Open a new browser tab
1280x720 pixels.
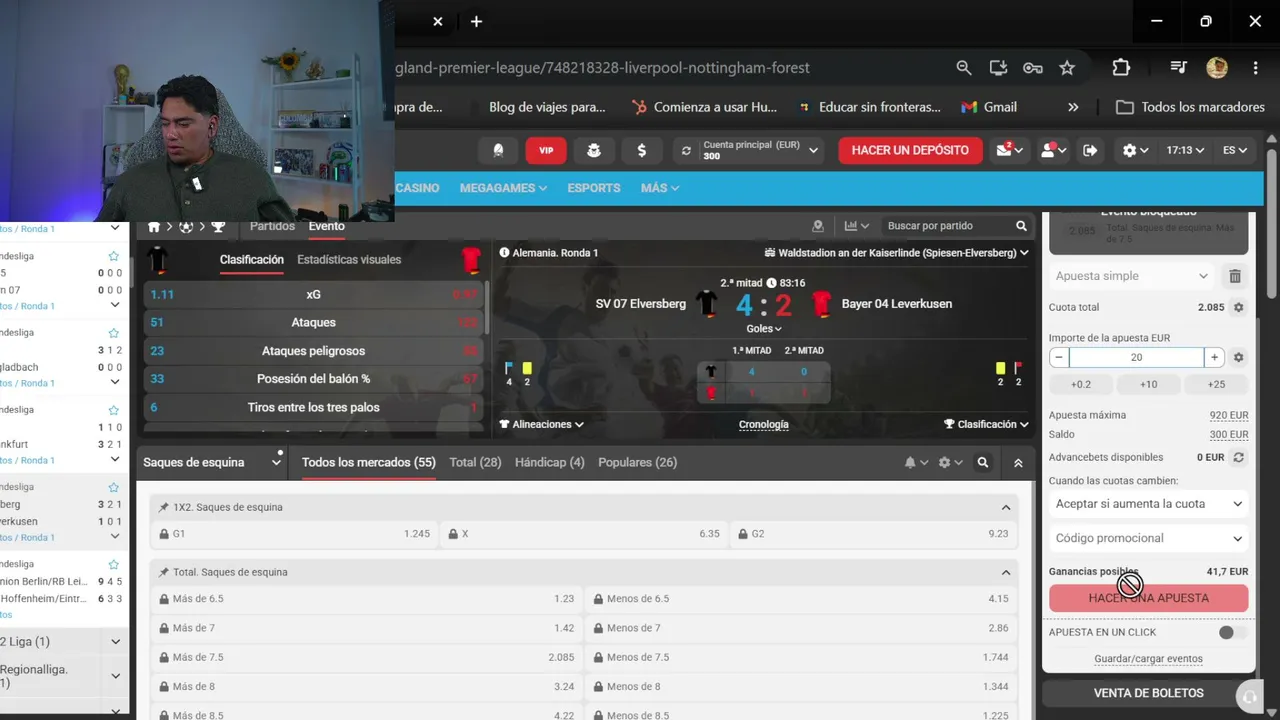click(x=476, y=21)
